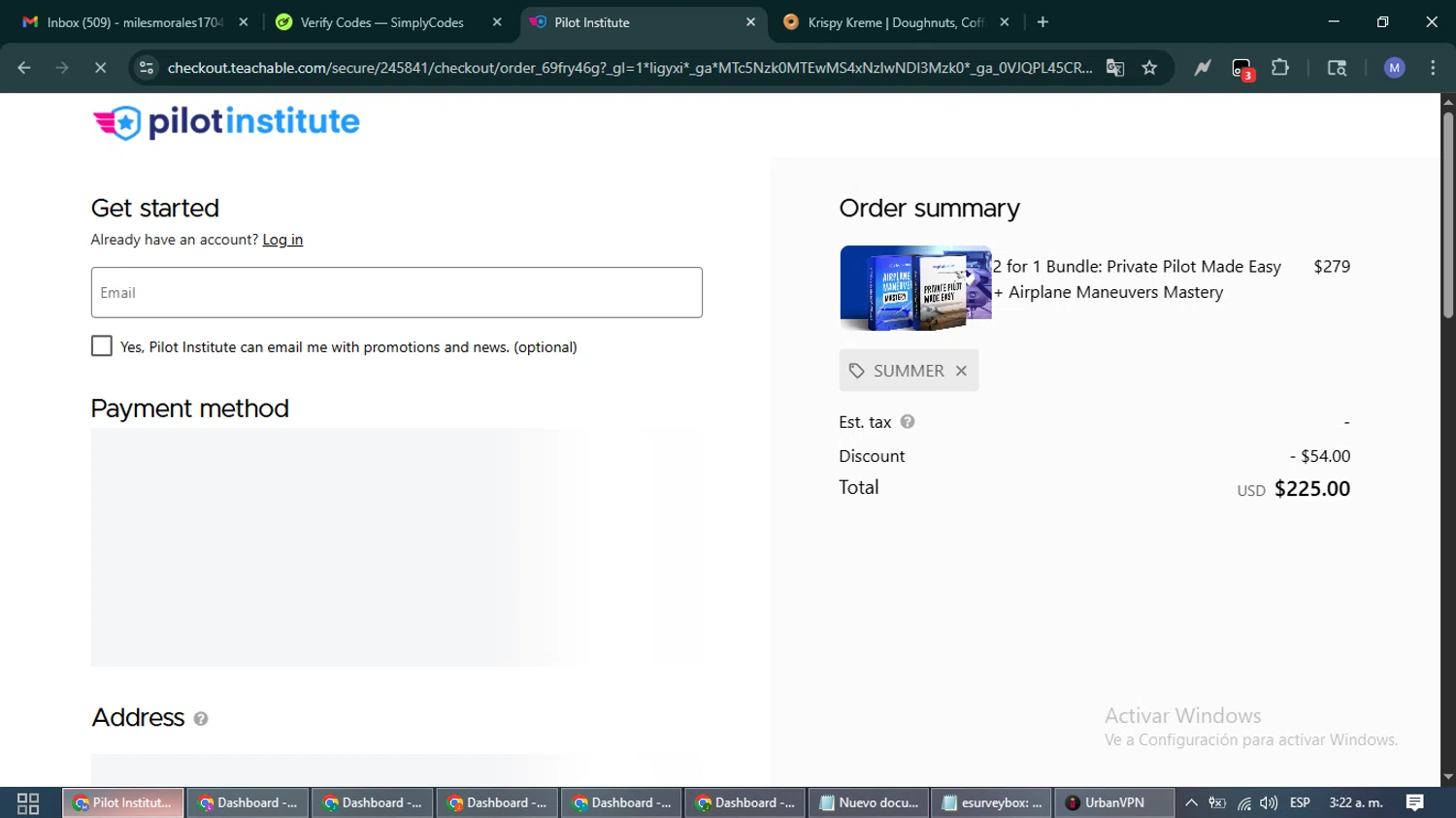
Task: Open the Pilot Institut... taskbar window
Action: click(122, 803)
